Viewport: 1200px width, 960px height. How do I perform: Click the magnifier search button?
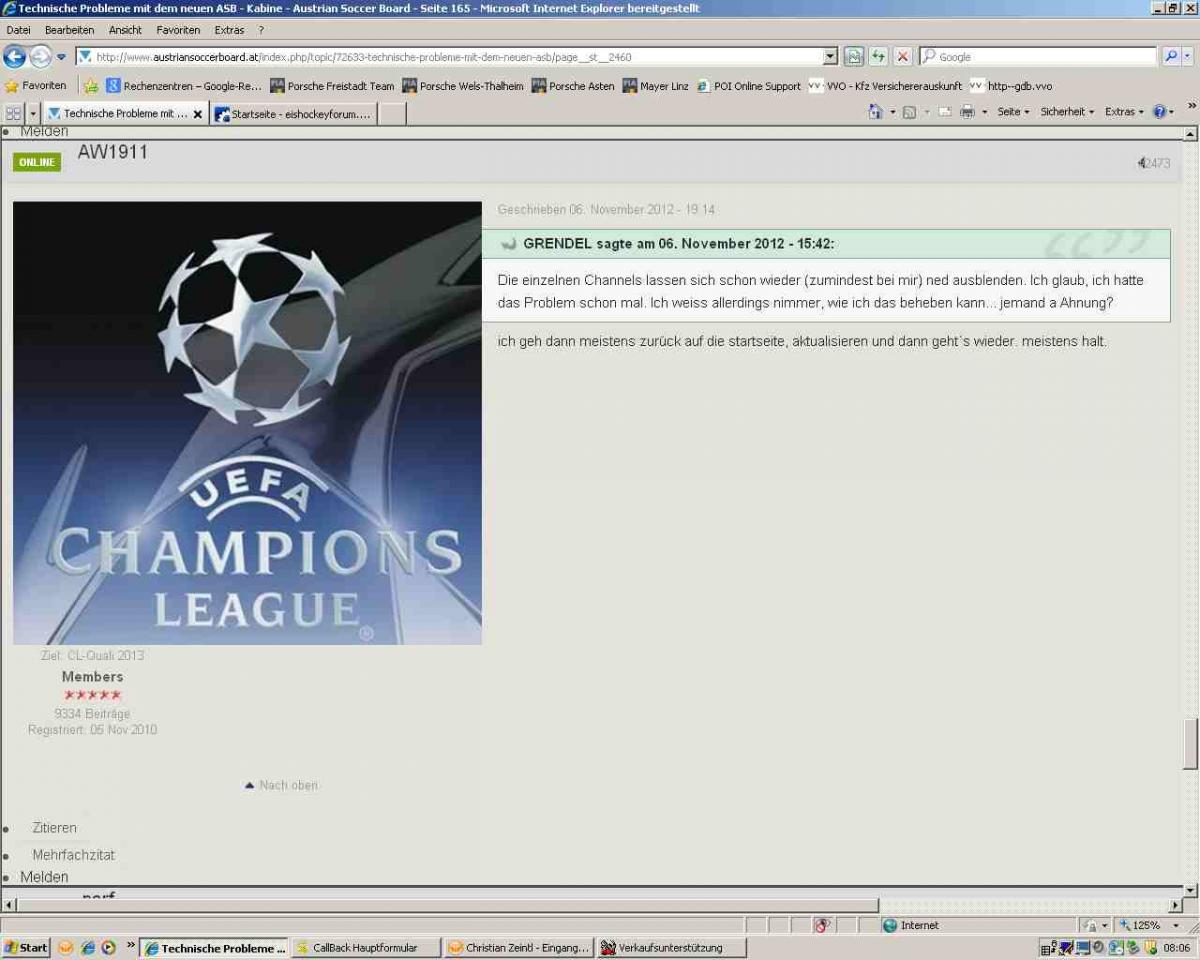(1170, 57)
